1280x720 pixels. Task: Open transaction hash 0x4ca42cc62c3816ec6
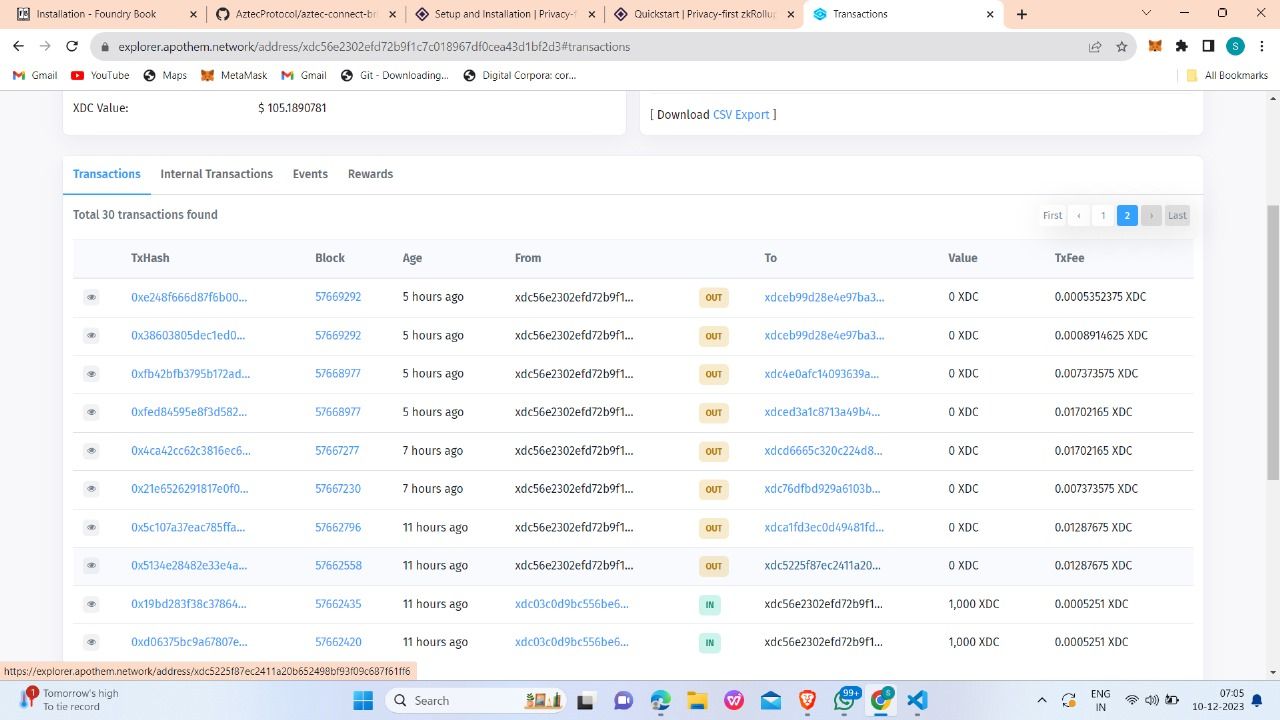click(x=190, y=450)
